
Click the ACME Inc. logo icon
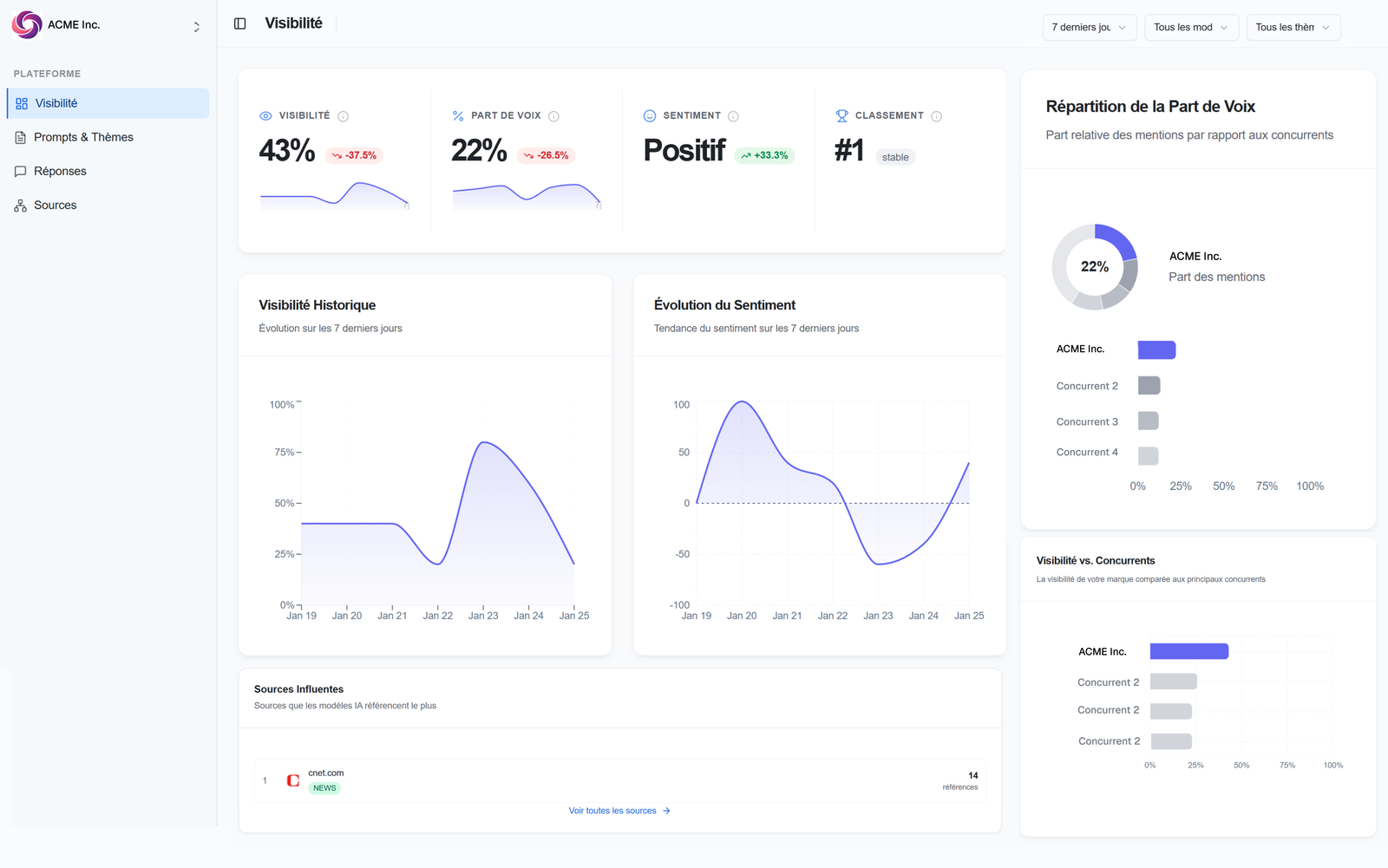27,25
